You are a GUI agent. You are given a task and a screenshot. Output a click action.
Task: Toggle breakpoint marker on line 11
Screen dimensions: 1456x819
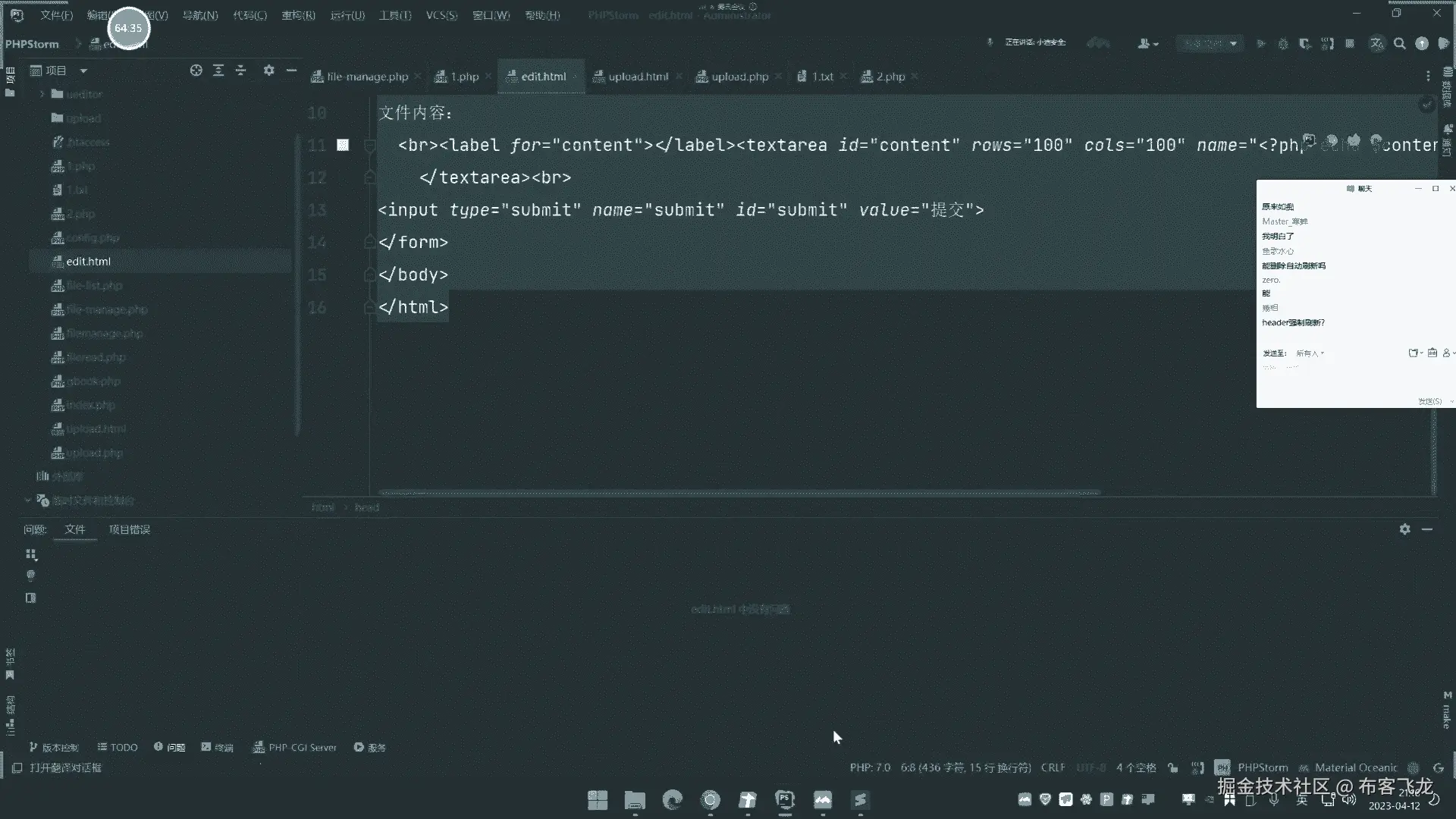(343, 145)
